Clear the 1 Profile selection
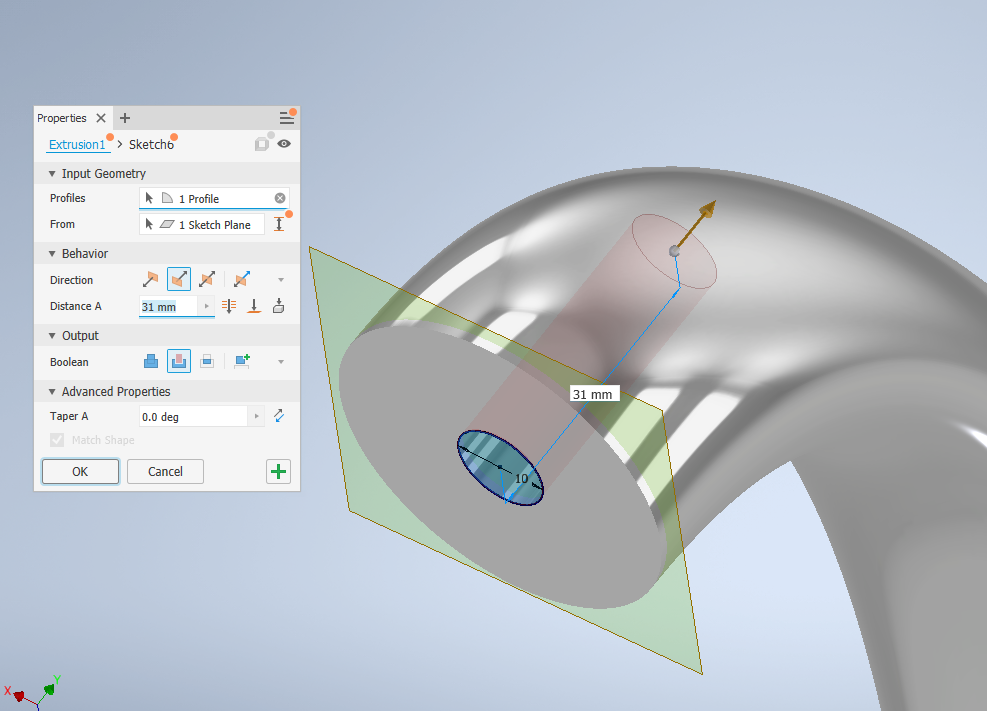The width and height of the screenshot is (987, 711). pyautogui.click(x=280, y=199)
